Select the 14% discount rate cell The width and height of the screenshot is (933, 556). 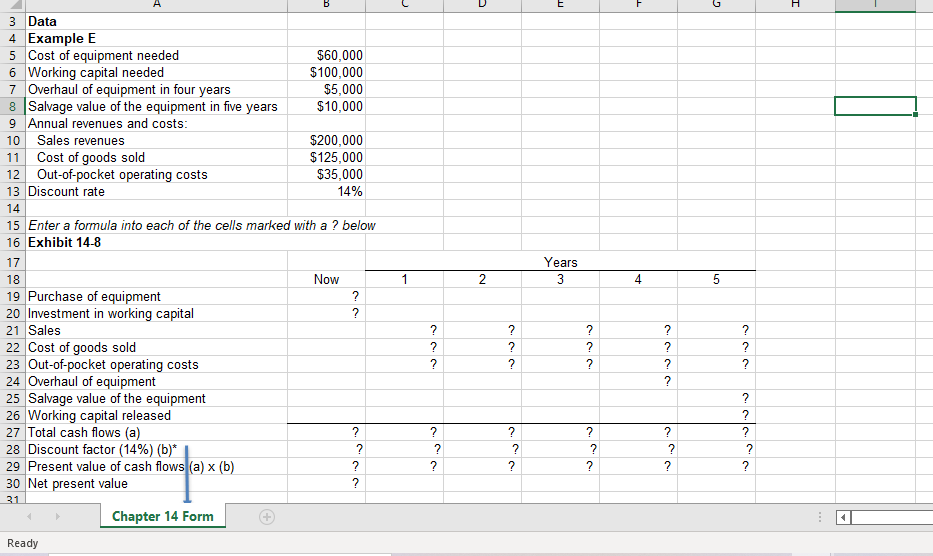[326, 192]
